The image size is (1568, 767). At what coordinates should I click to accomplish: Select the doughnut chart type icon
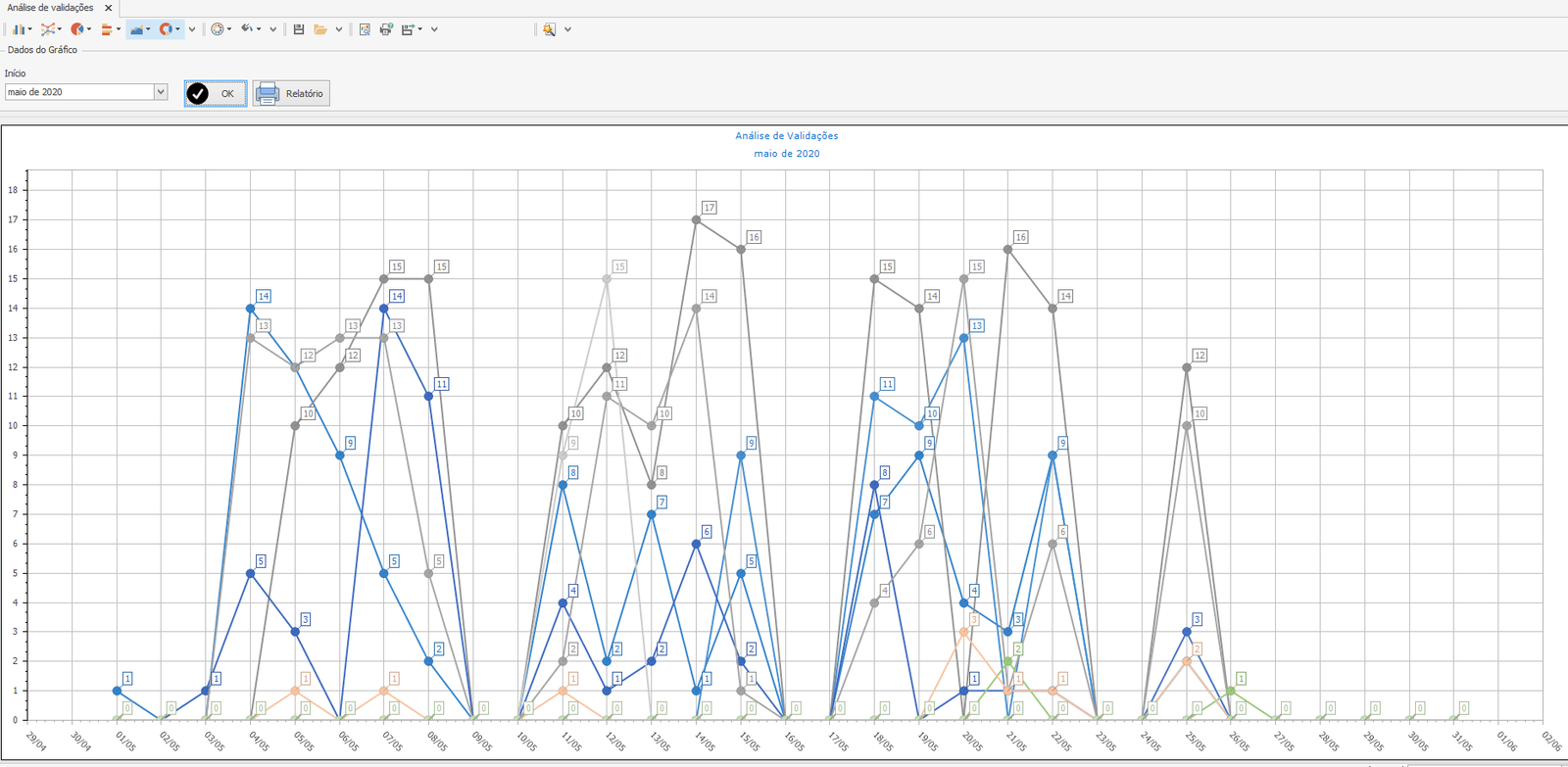click(x=166, y=29)
